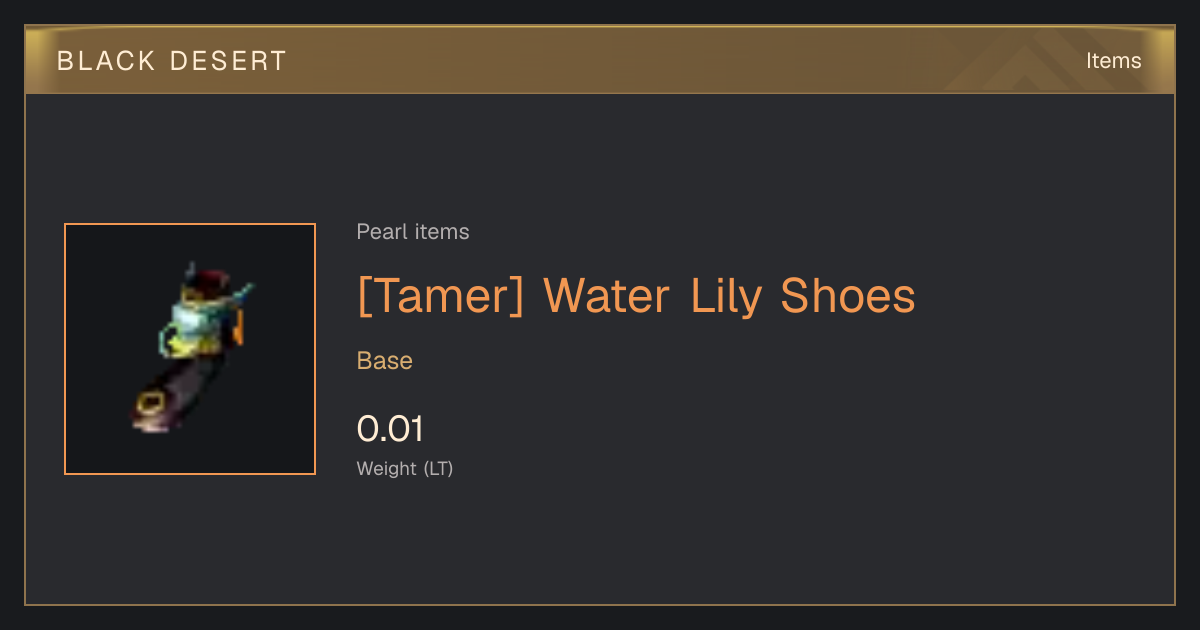Open the Pearl items category label
Viewport: 1200px width, 630px height.
tap(413, 232)
